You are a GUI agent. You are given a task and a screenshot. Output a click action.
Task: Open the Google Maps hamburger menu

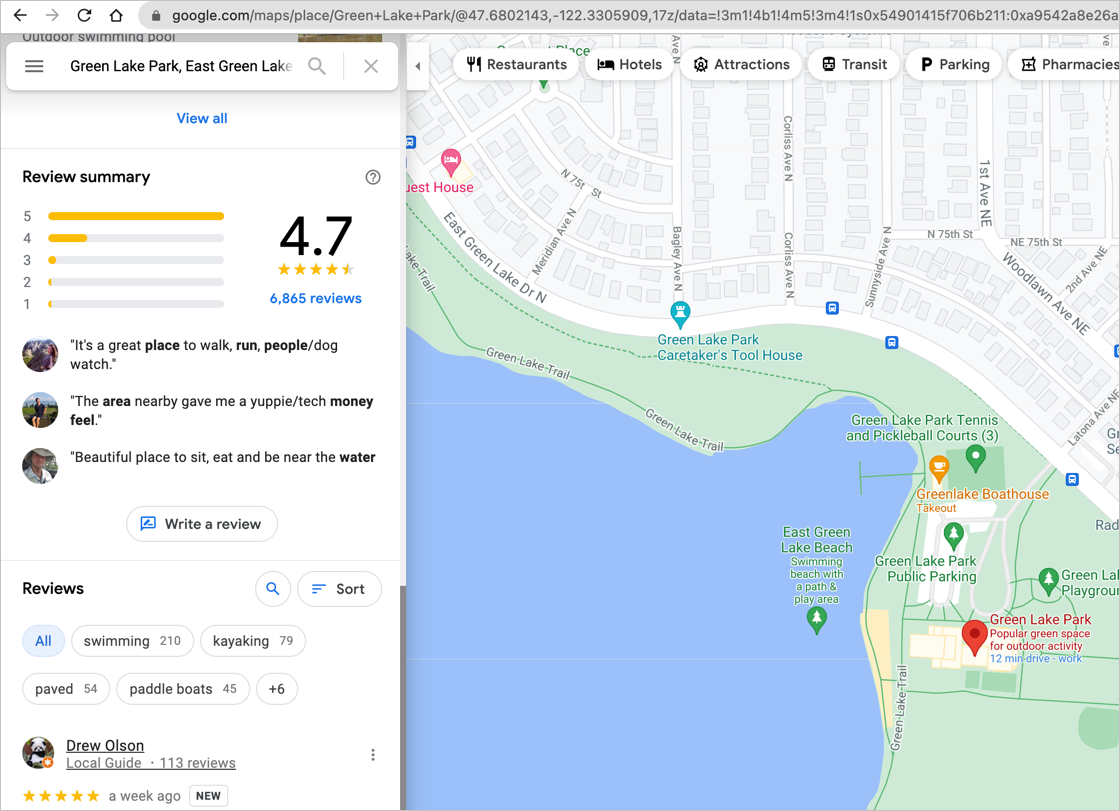tap(34, 66)
